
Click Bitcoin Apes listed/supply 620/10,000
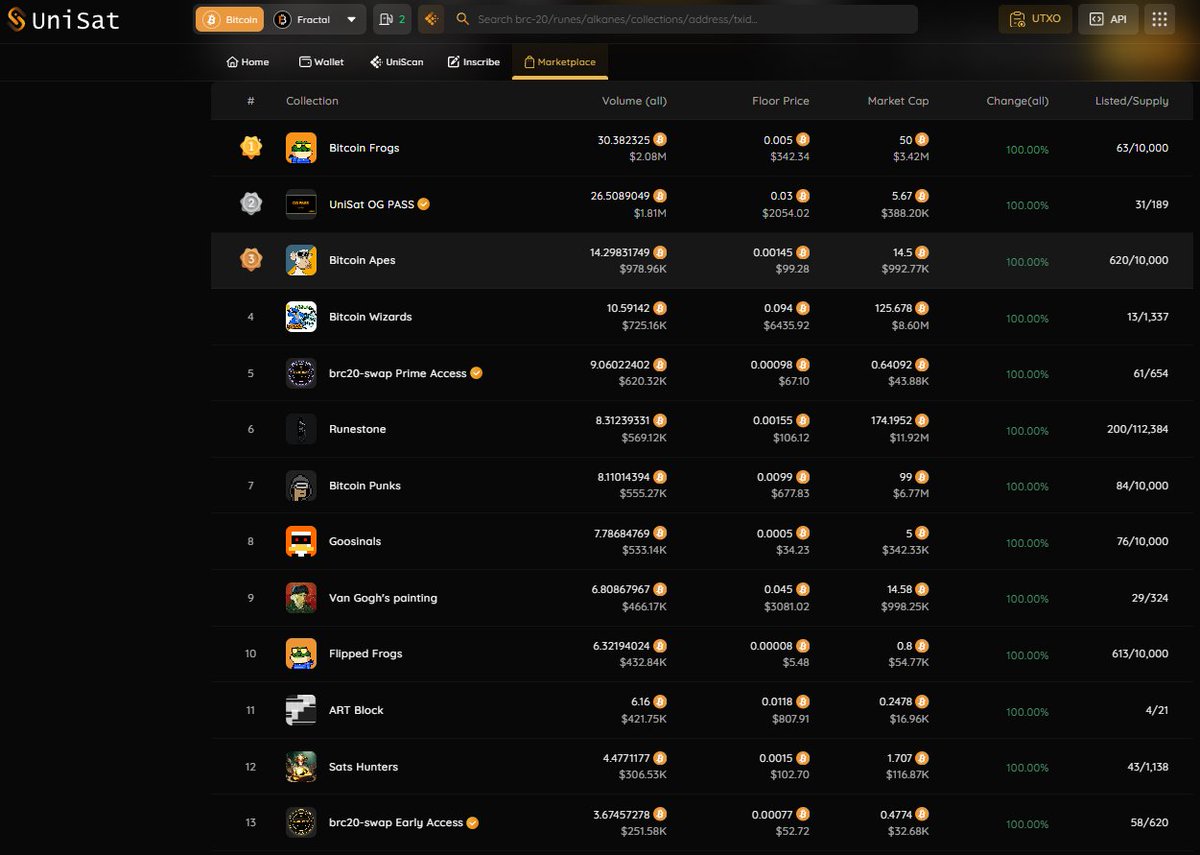1139,260
